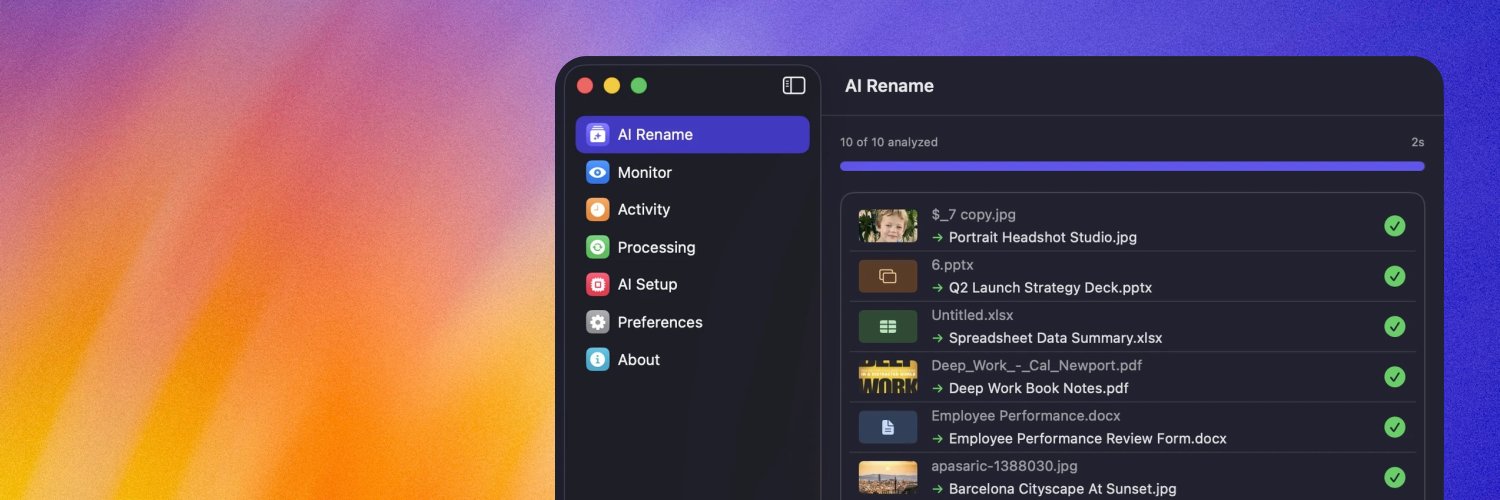
Task: Click green checkmark for Barcelona Cityscape At Sunset.jpg
Action: tap(1395, 477)
